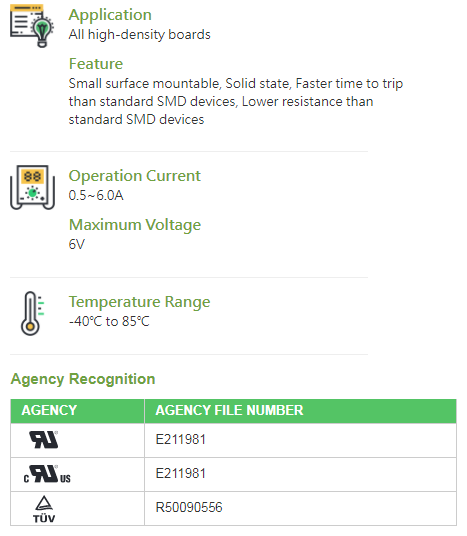Click the Operation Current heading
467x536 pixels.
coord(135,176)
